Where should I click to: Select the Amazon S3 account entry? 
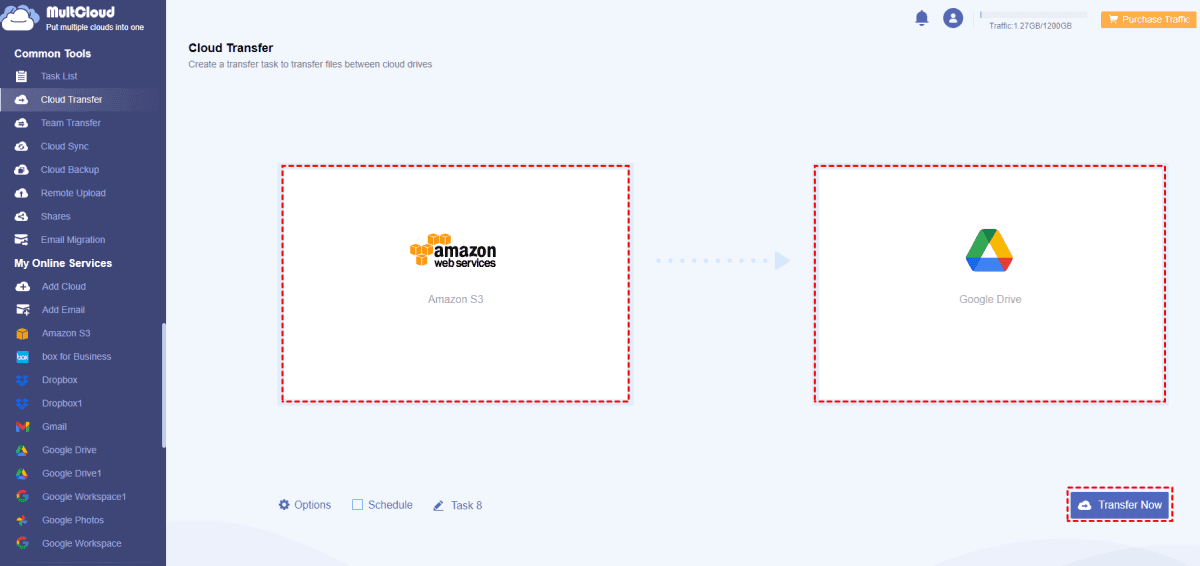(x=66, y=333)
